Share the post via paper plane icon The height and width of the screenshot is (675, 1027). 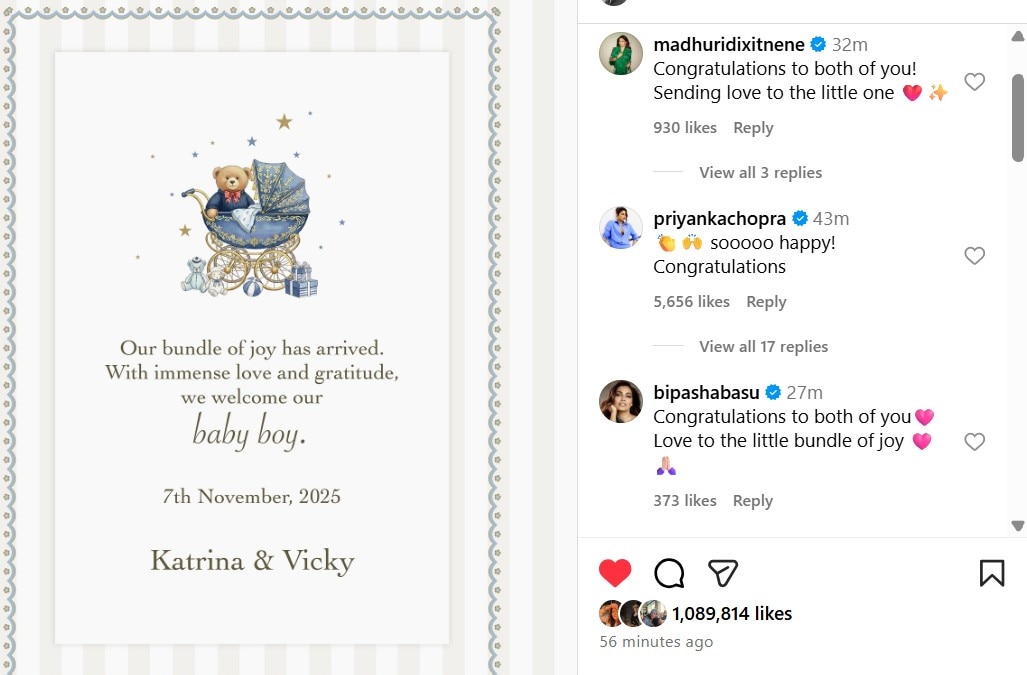point(722,573)
